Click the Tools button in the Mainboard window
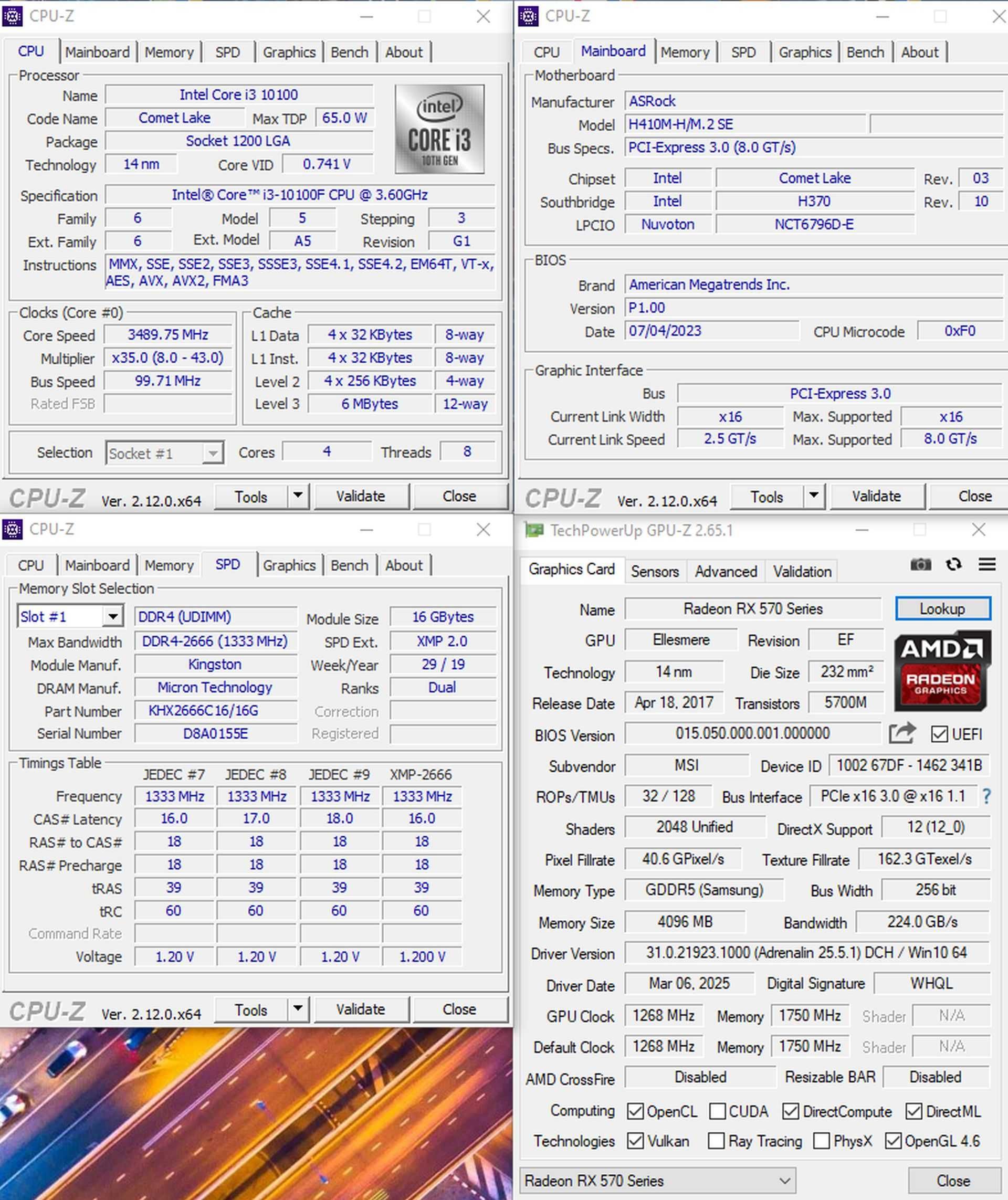 point(767,497)
